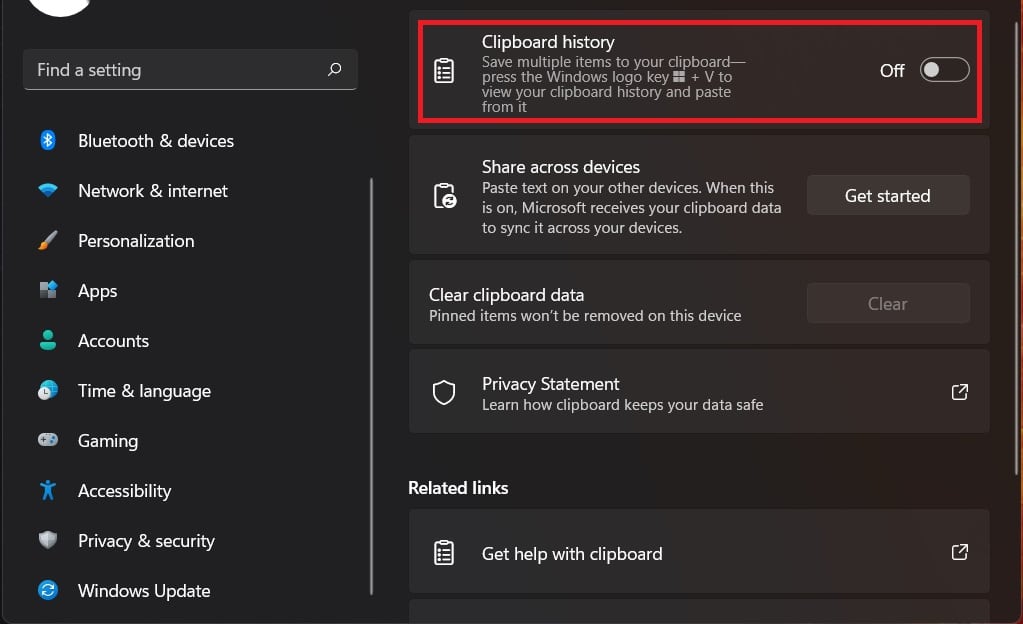Click the Related links heading

click(x=458, y=488)
